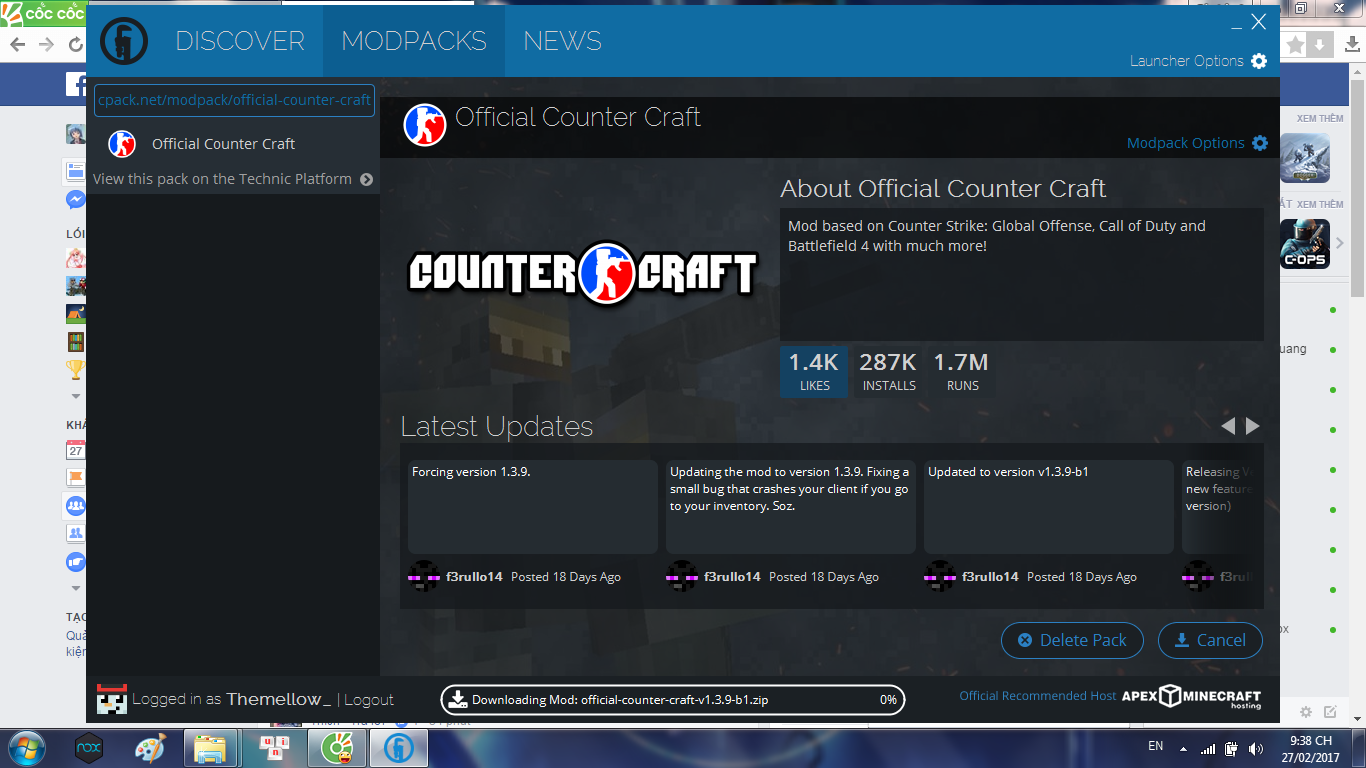Screen dimensions: 1366x768
Task: Click the browser back arrow in Coc Coc
Action: coord(18,45)
